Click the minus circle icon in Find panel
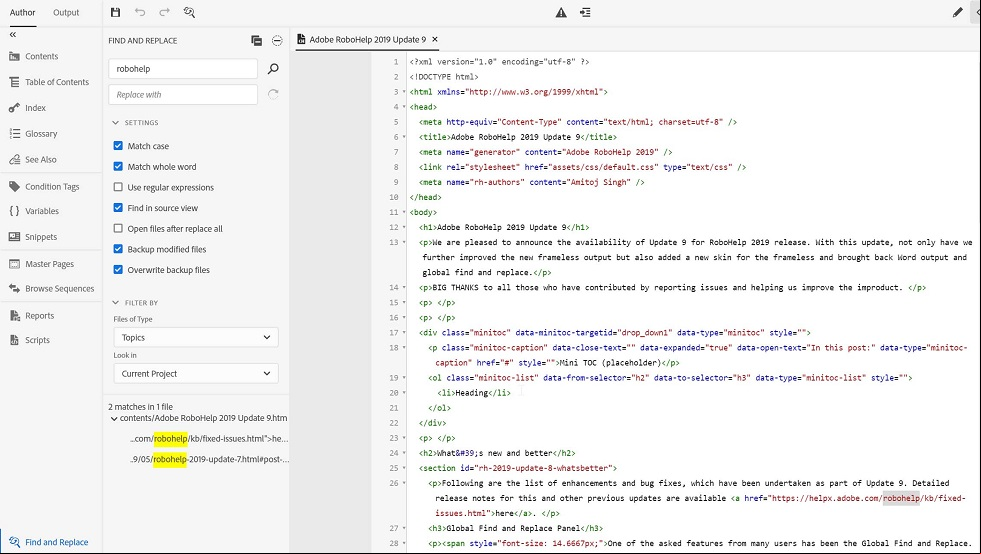 point(277,41)
